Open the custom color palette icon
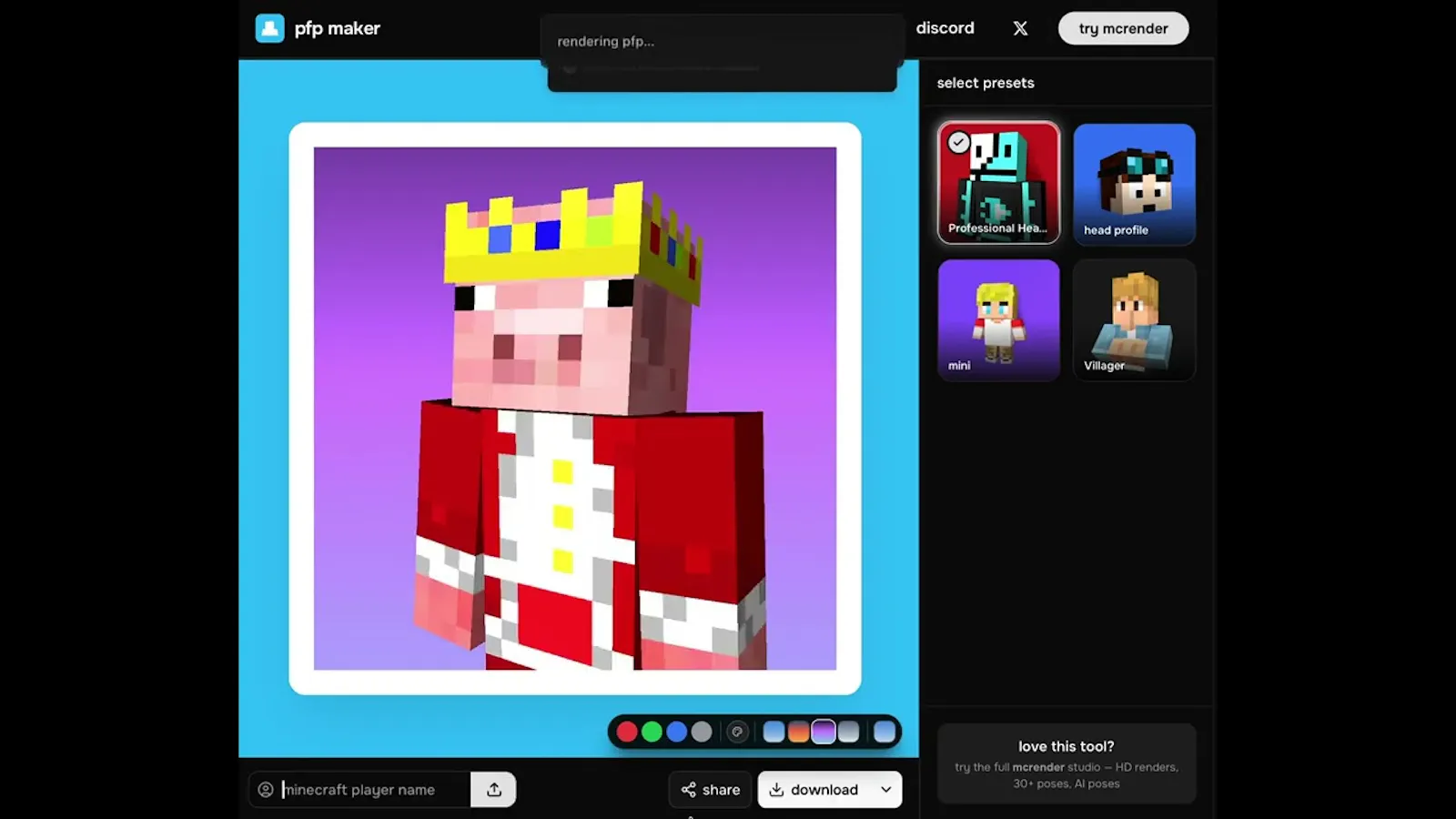The image size is (1456, 819). pos(737,732)
